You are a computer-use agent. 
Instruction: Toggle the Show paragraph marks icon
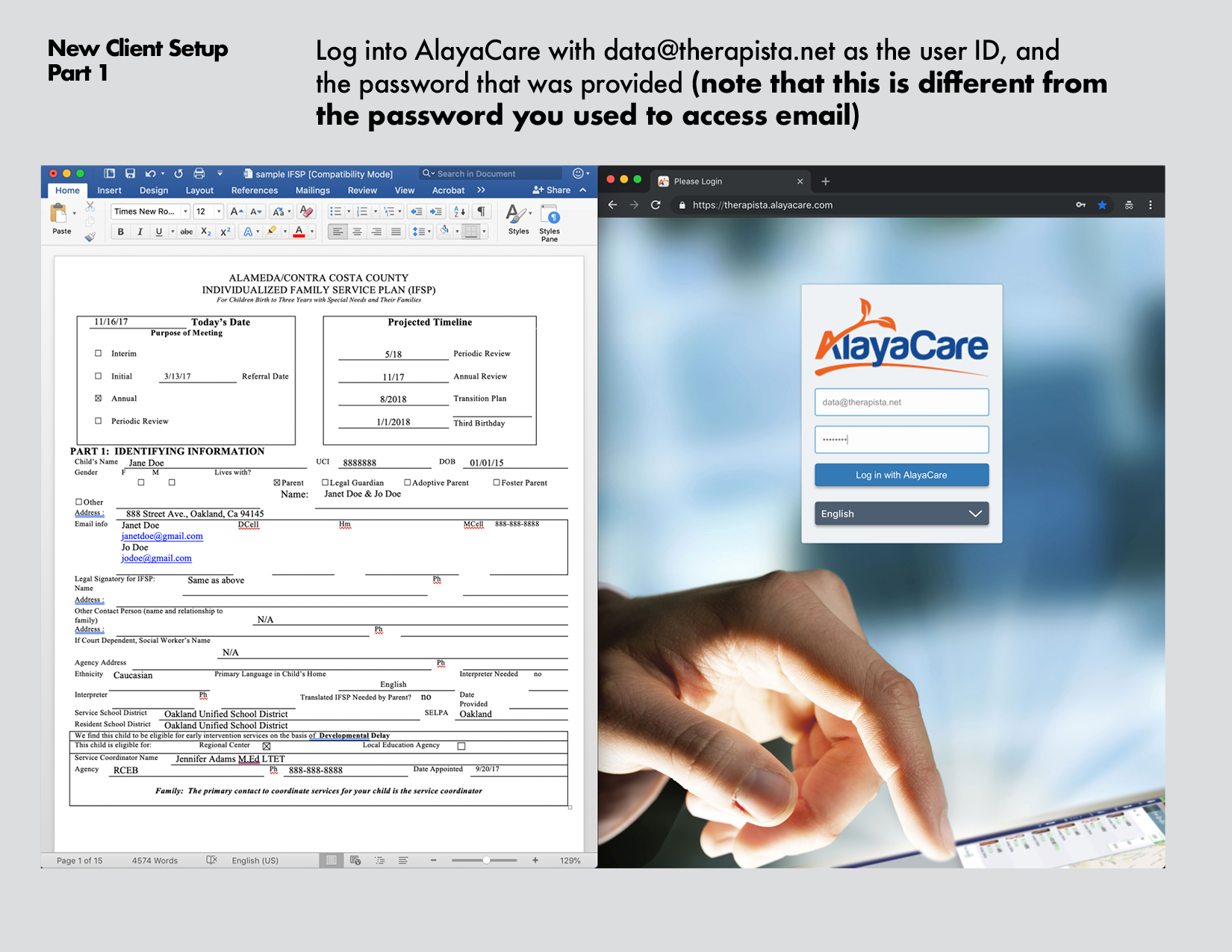[x=482, y=211]
